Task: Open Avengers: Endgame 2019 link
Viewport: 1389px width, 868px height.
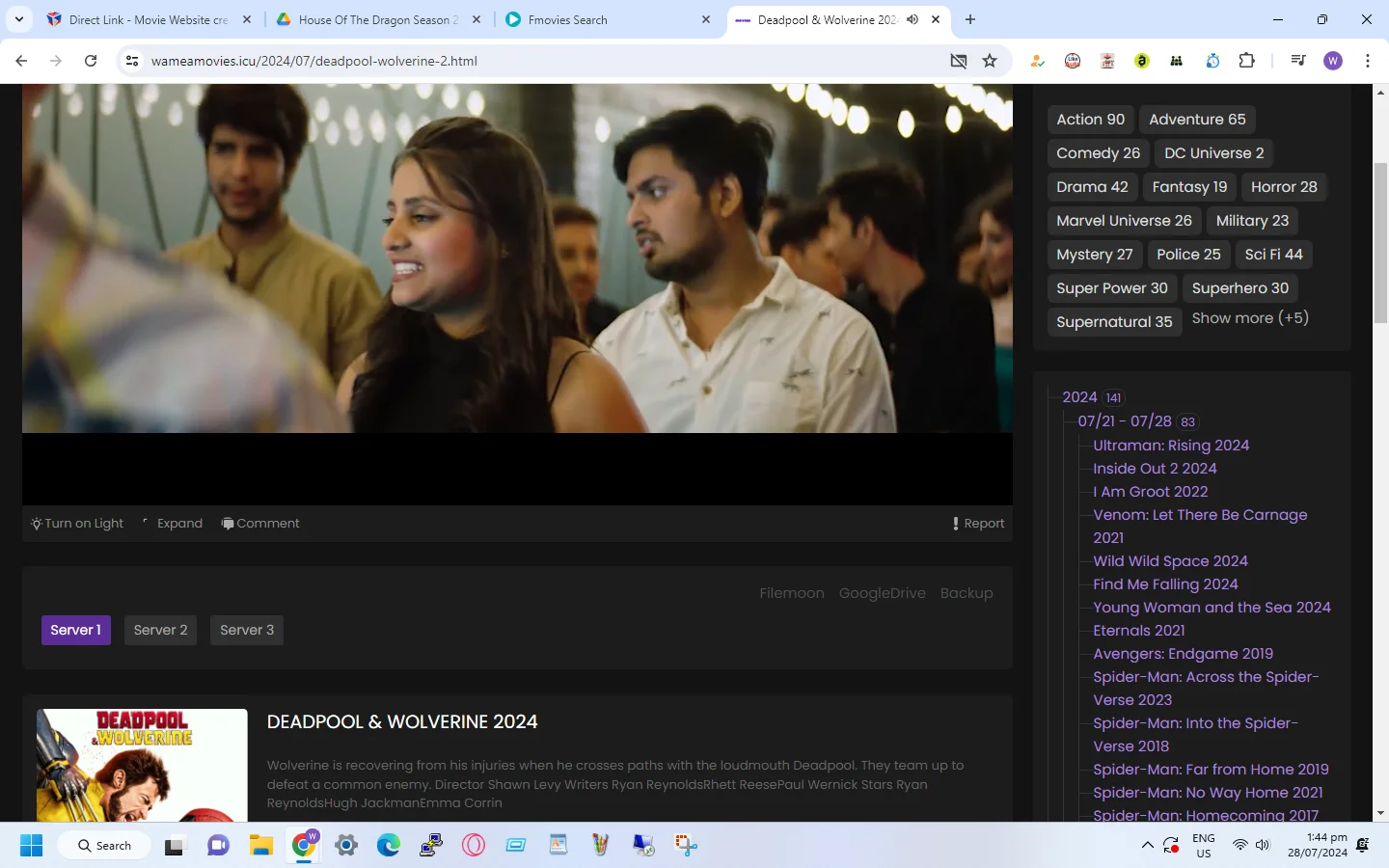Action: [x=1183, y=654]
